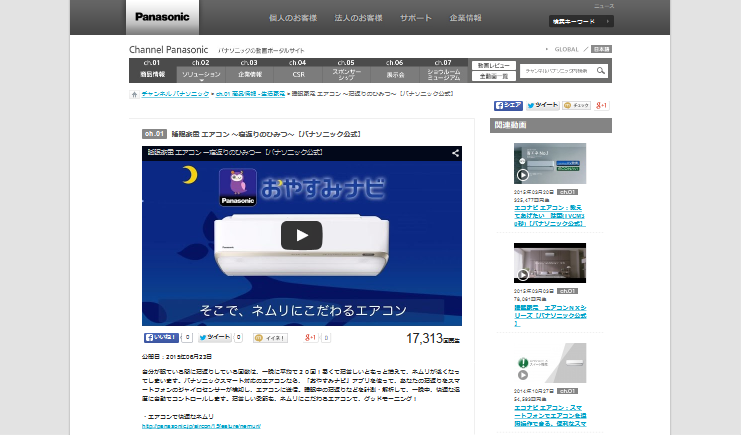
Task: Open 睡眠家電 エアコンＮＸシリーズ link
Action: (x=550, y=315)
